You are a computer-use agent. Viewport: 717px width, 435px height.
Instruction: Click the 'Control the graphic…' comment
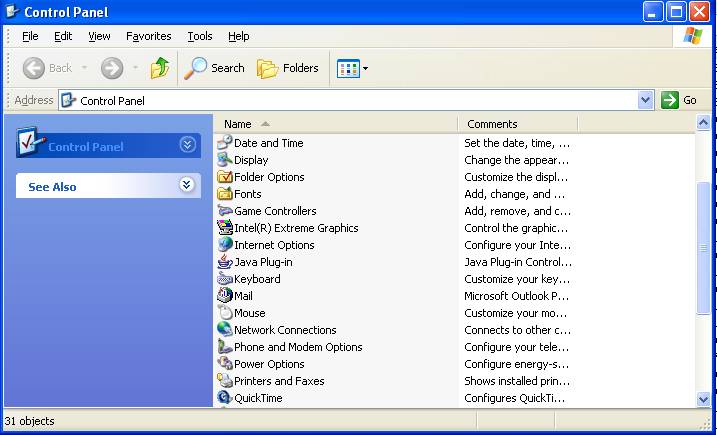click(x=516, y=228)
